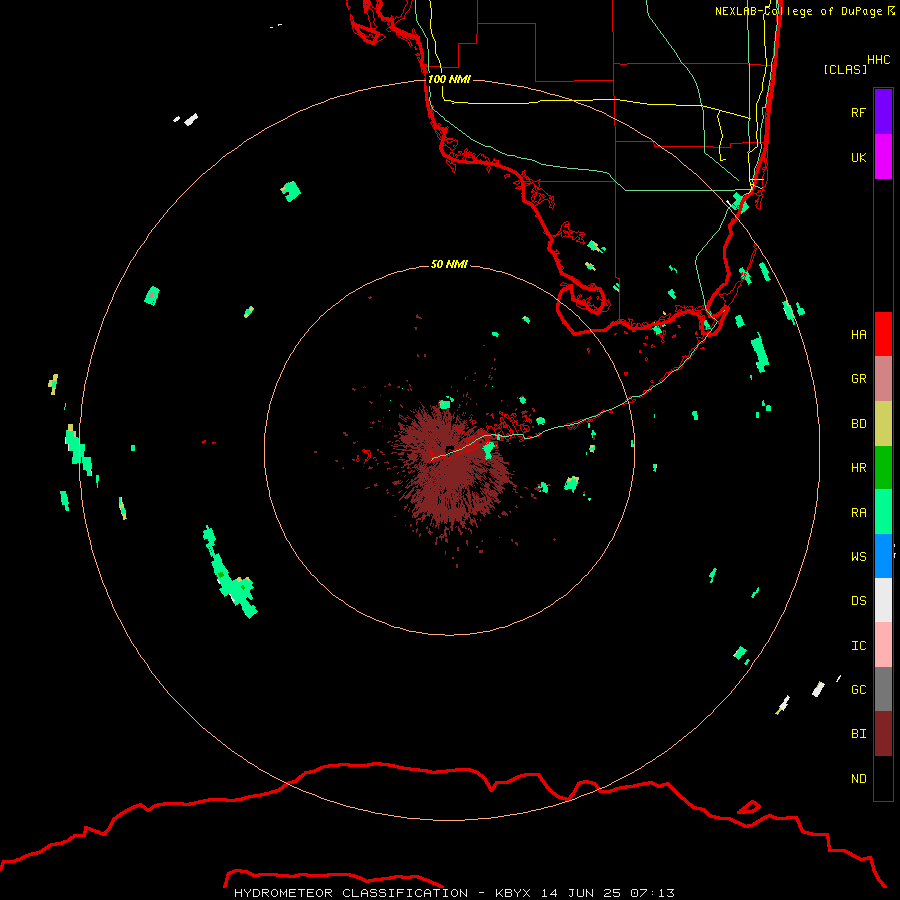Click the HR legend label

858,468
